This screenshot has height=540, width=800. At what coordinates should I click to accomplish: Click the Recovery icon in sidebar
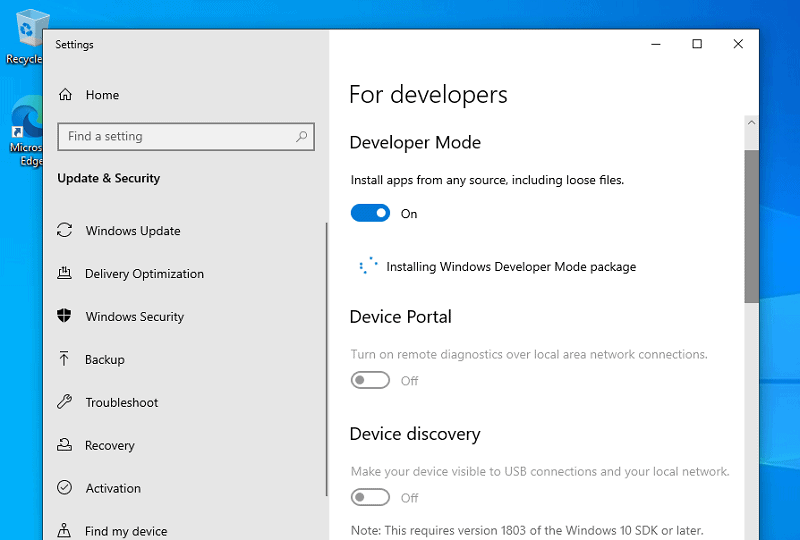click(64, 445)
